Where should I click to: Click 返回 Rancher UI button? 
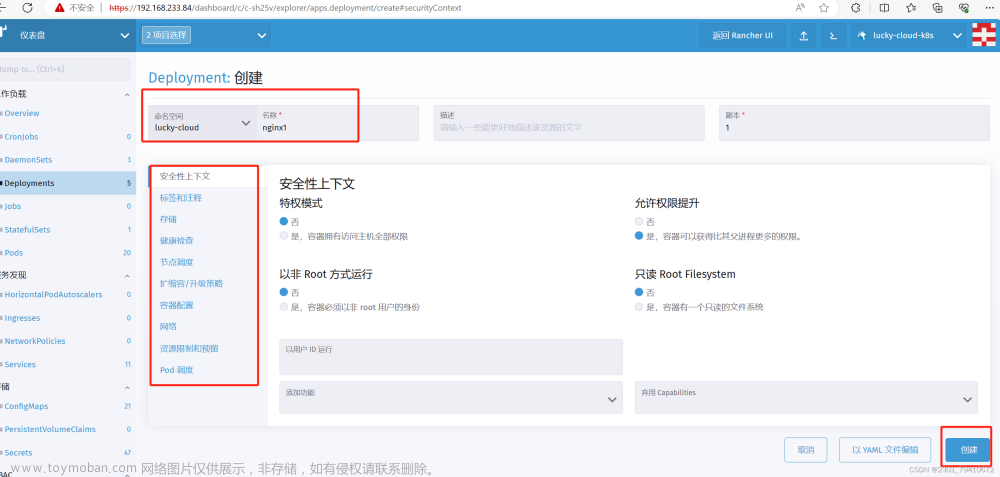[742, 36]
